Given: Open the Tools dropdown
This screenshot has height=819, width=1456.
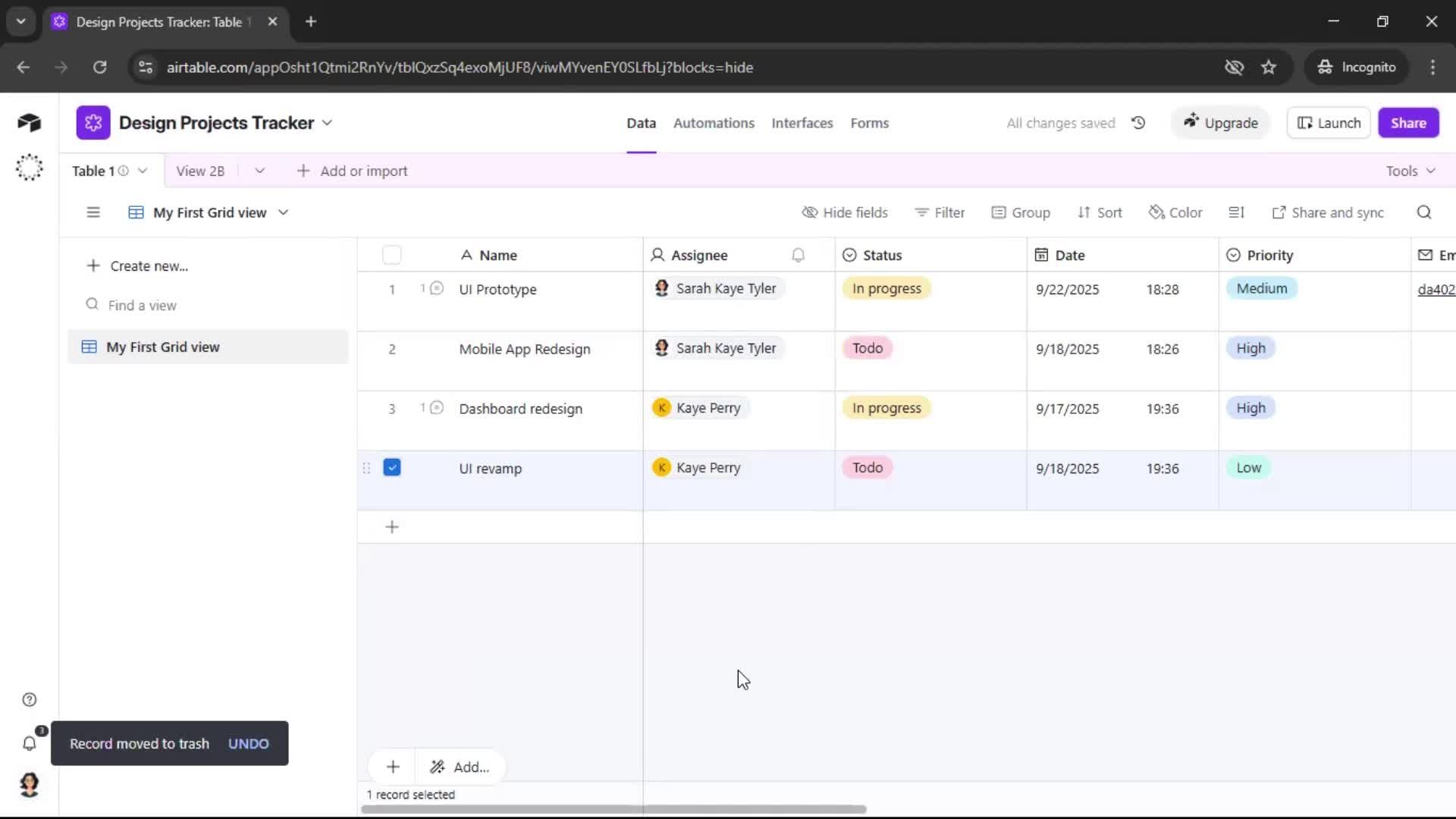Looking at the screenshot, I should [1409, 171].
